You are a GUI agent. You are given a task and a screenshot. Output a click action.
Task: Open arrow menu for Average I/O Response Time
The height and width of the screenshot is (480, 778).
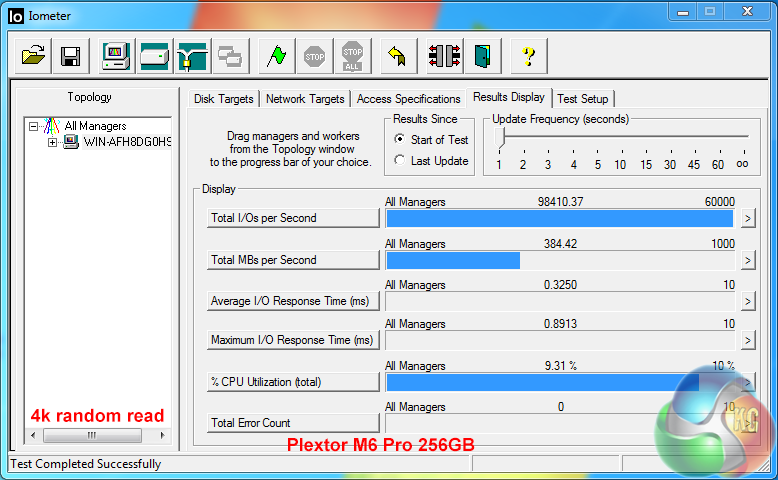tap(748, 301)
